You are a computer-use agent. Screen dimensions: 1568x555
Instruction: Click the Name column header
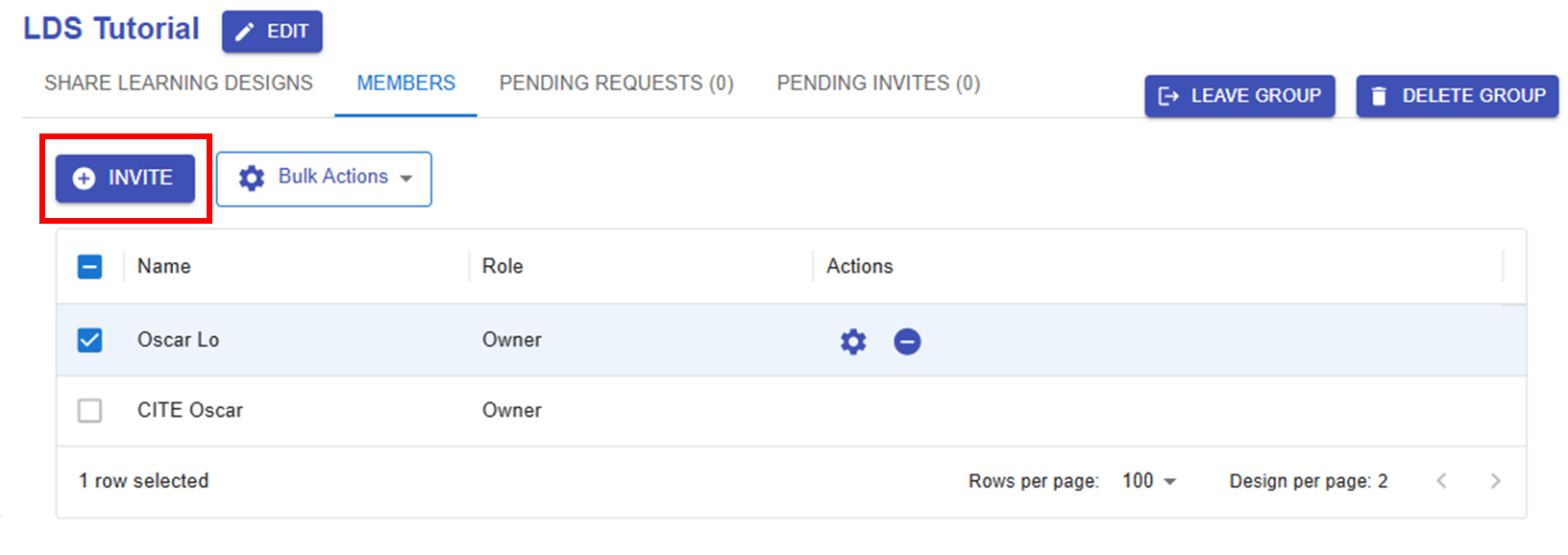164,267
